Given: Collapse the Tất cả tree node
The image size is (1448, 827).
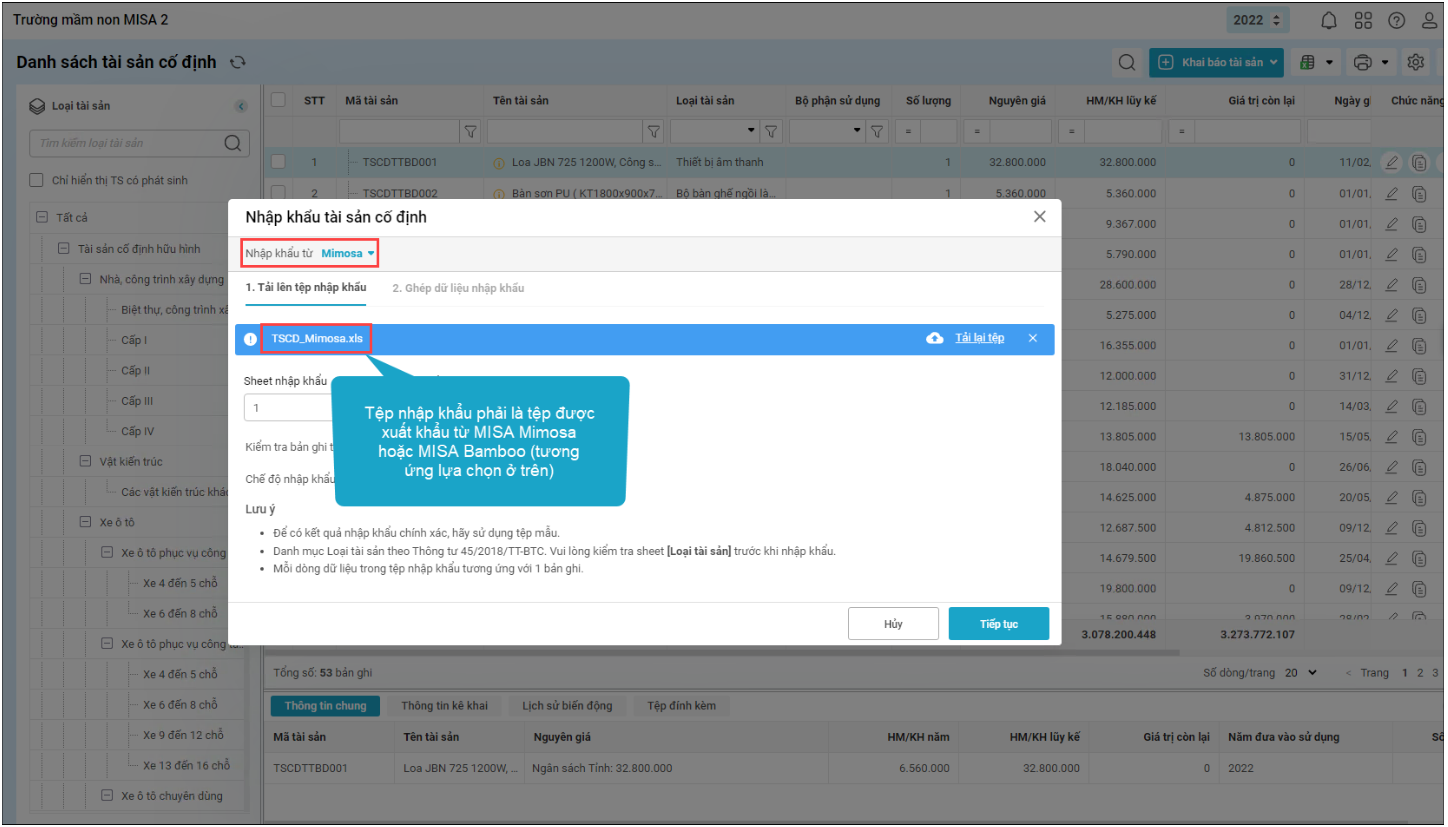Looking at the screenshot, I should pos(42,217).
